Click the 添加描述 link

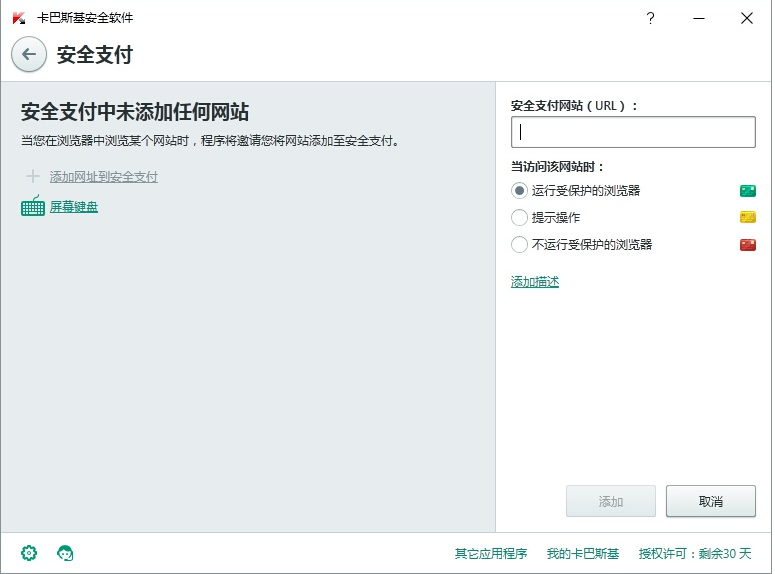[535, 282]
